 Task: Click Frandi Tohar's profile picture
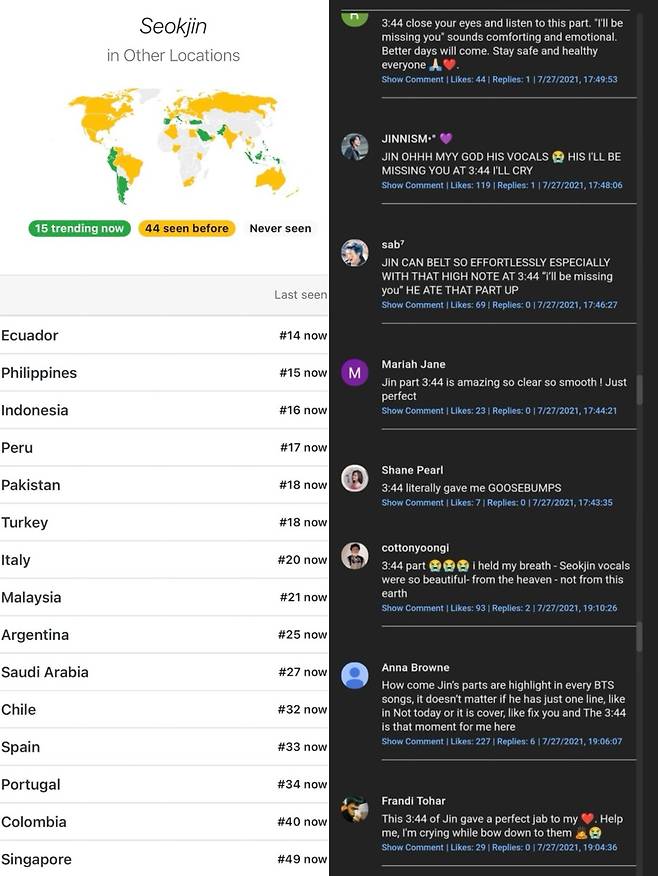point(355,809)
